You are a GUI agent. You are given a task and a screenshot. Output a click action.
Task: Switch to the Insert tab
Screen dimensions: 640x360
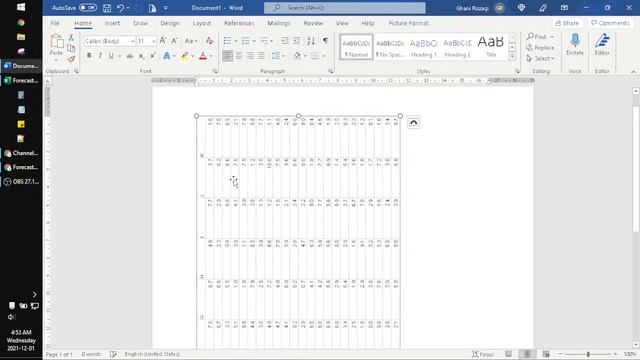pyautogui.click(x=112, y=23)
